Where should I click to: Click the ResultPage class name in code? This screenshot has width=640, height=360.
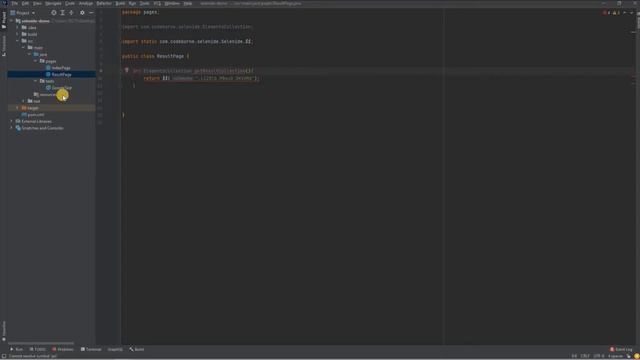tap(170, 56)
